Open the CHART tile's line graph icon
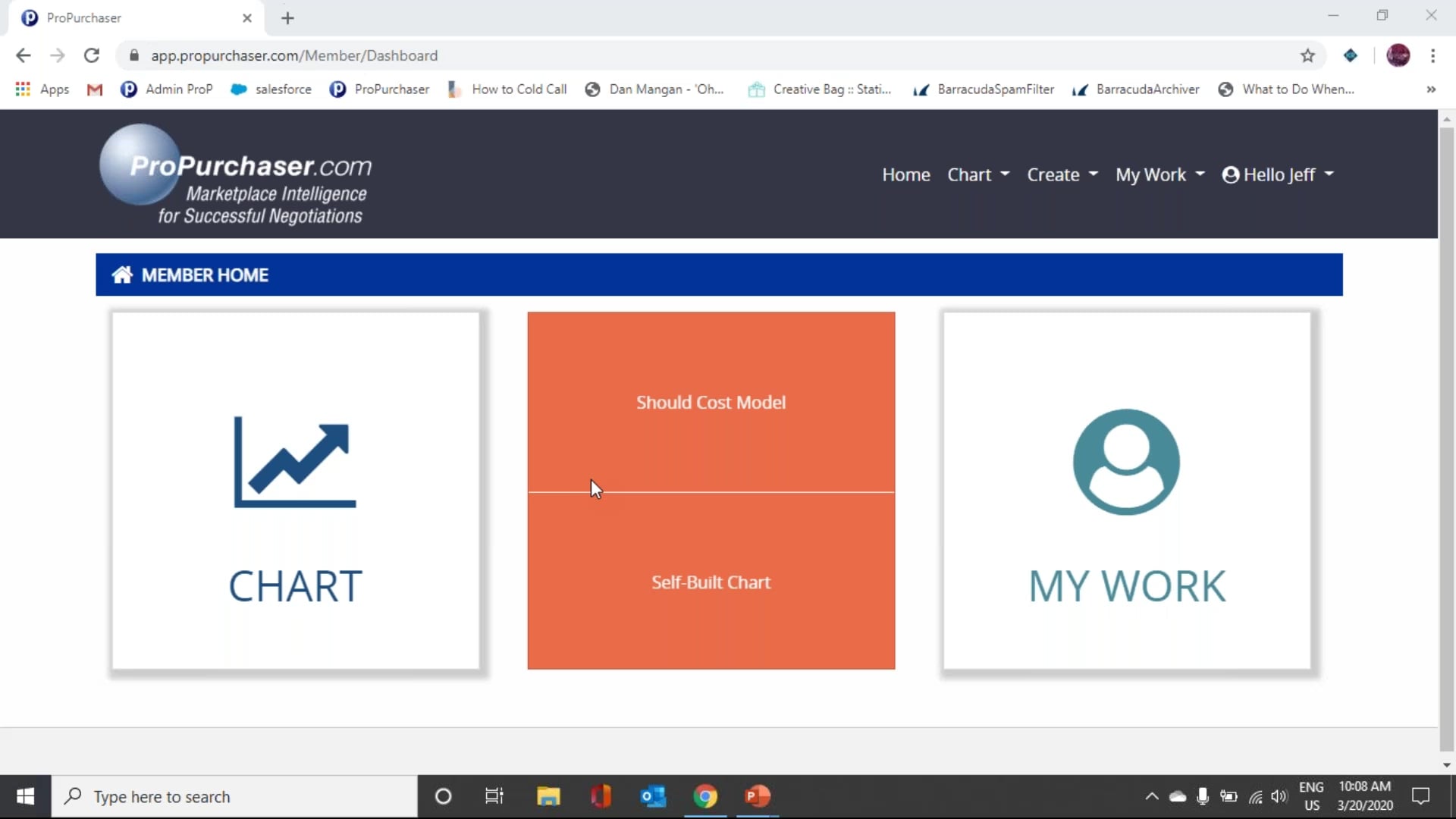Screen dimensions: 1456x819 tap(295, 462)
